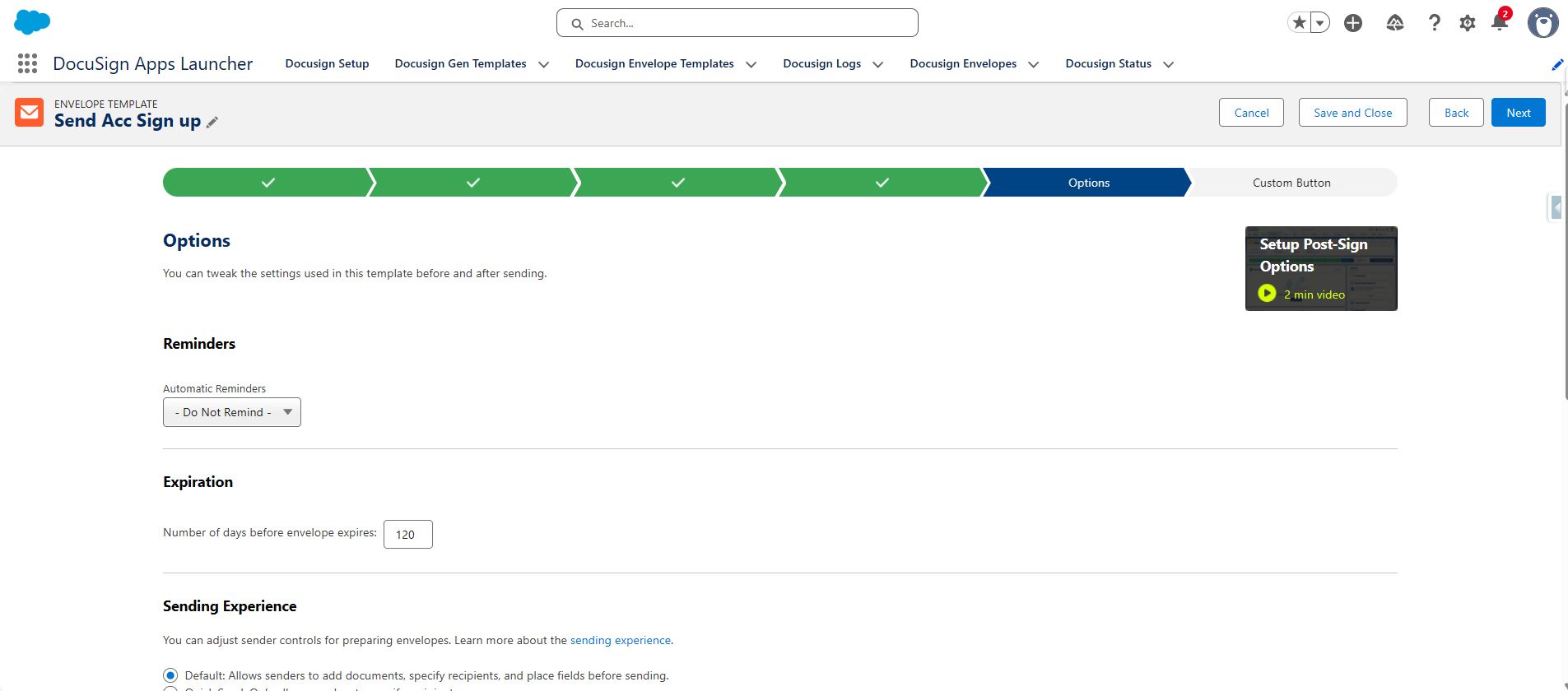Open the Global Actions plus icon

tap(1353, 23)
